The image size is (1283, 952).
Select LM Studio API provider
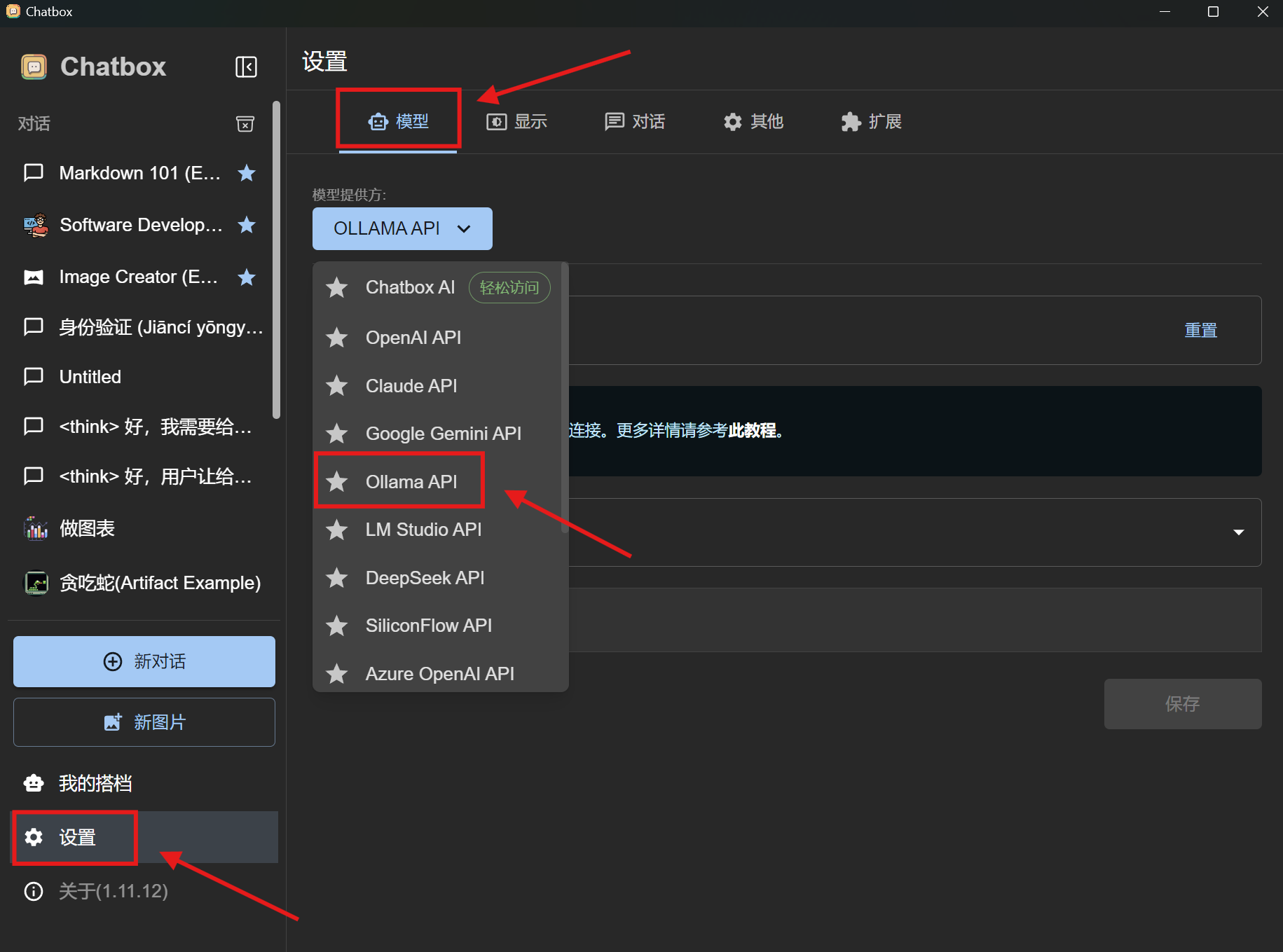(437, 530)
